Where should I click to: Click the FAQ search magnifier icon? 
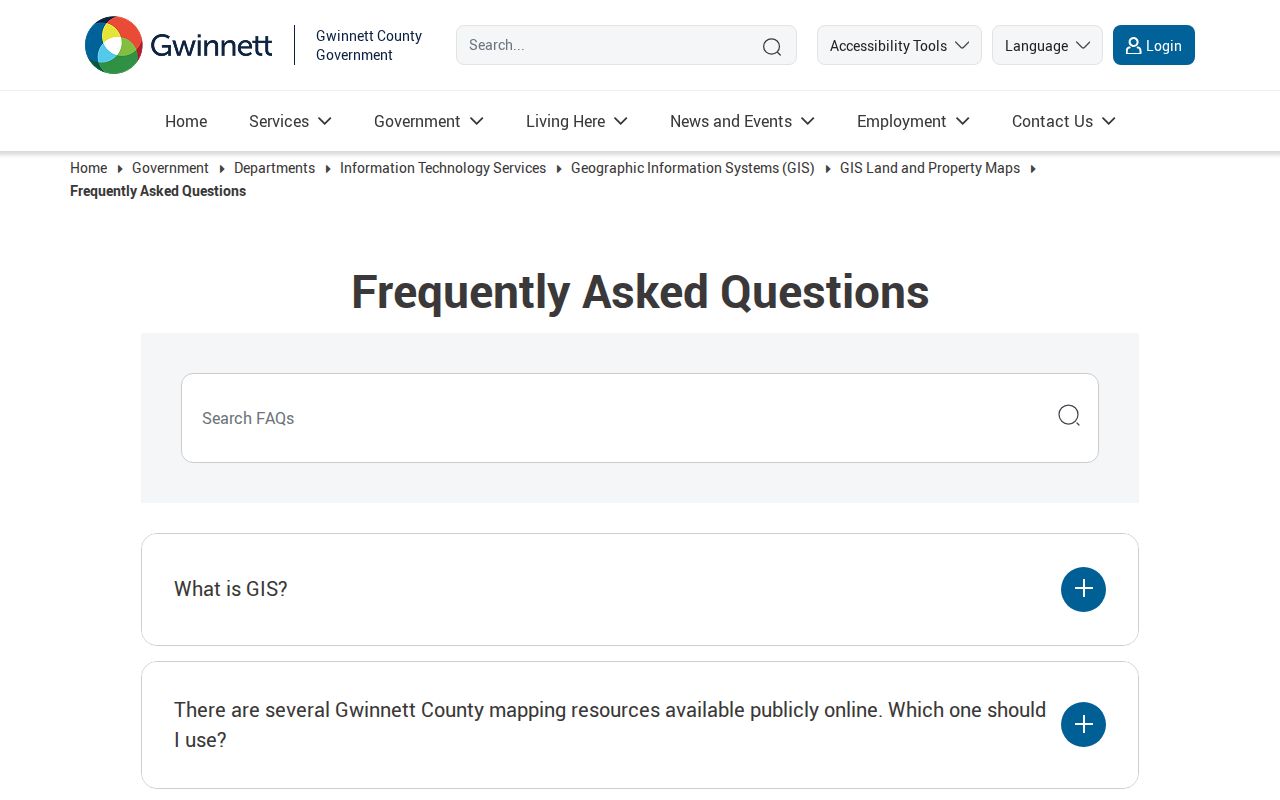click(x=1069, y=415)
